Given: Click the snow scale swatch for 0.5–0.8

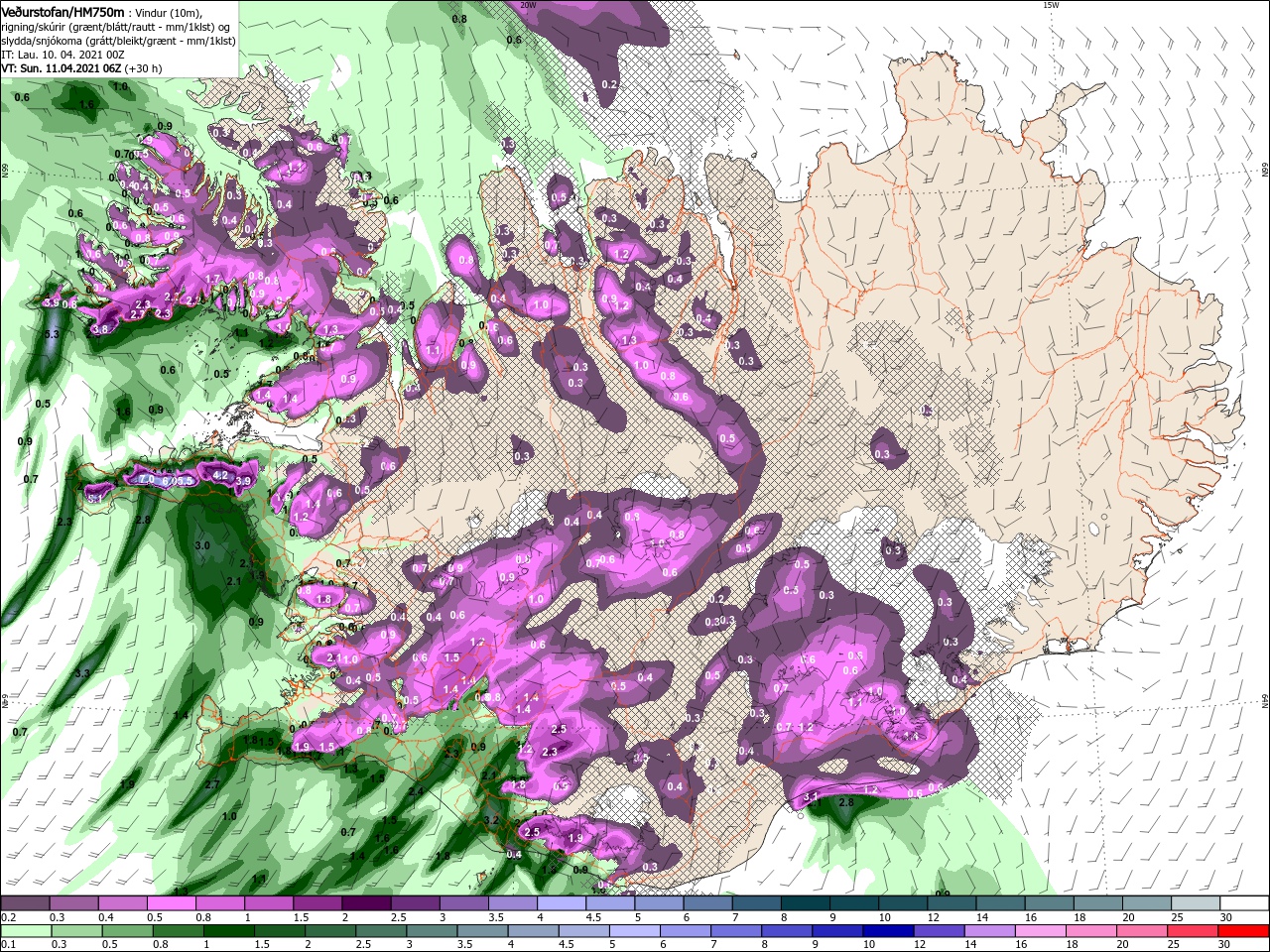Looking at the screenshot, I should pos(172,904).
